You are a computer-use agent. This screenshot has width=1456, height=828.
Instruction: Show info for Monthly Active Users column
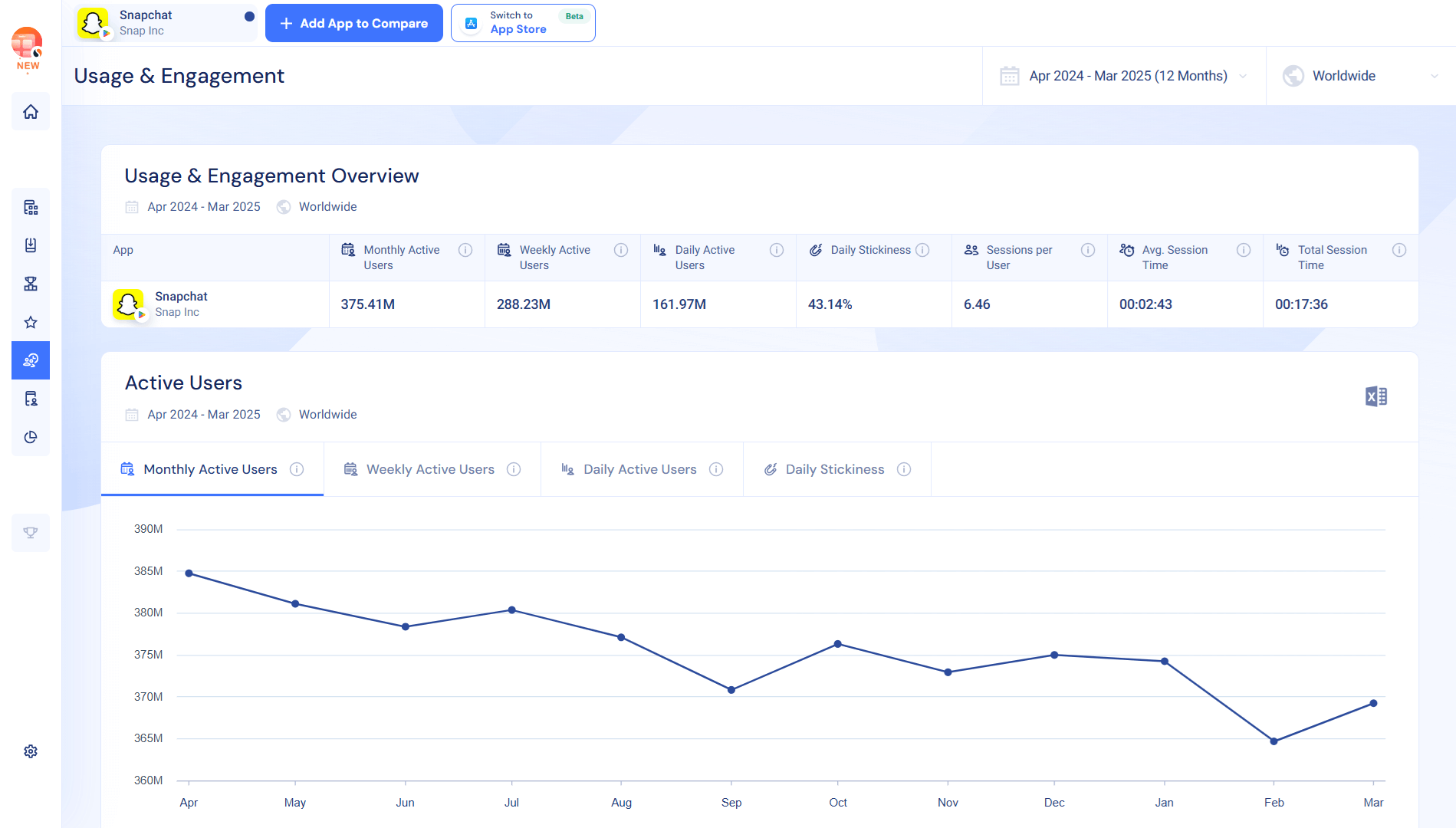click(x=465, y=250)
